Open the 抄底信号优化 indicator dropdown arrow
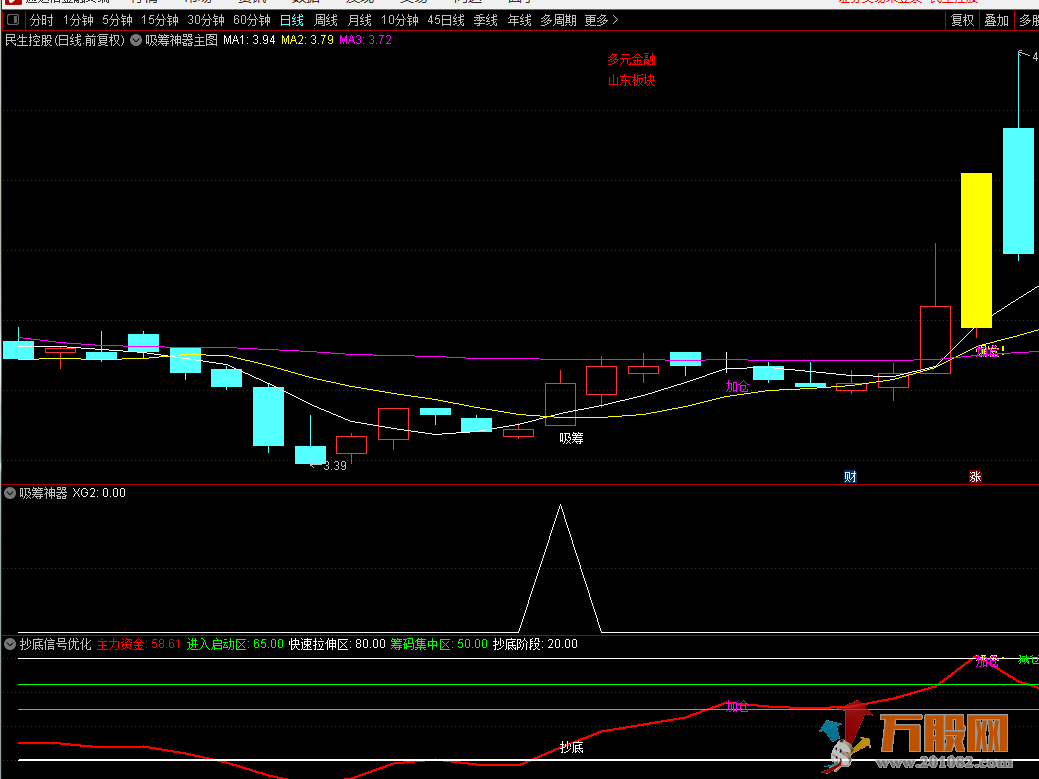 pyautogui.click(x=10, y=644)
